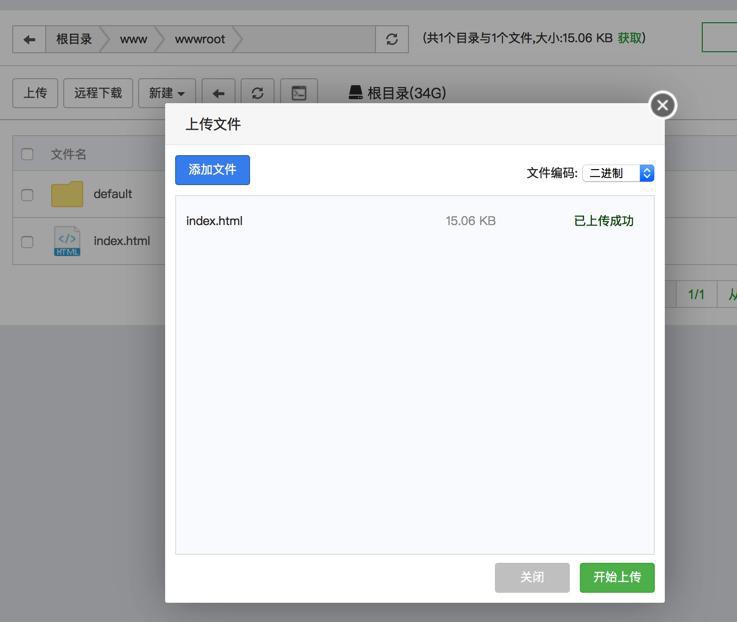This screenshot has height=622, width=737.
Task: Go to wwwroot in the breadcrumb path
Action: click(200, 39)
